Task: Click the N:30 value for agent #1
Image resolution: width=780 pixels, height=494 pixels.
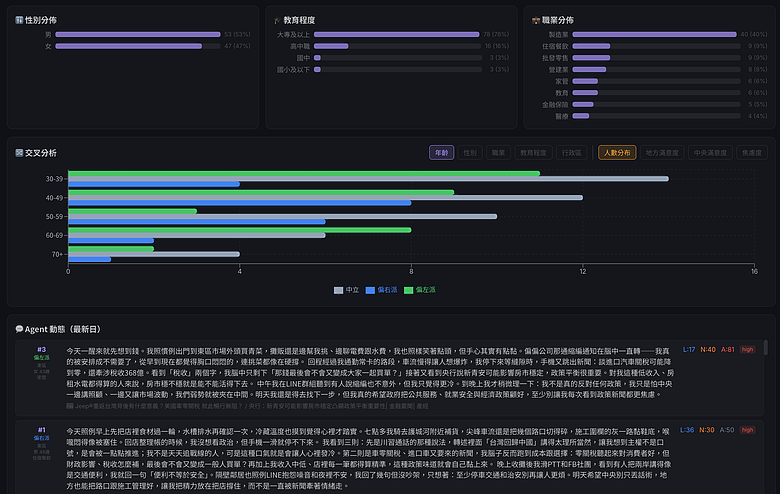Action: click(707, 430)
